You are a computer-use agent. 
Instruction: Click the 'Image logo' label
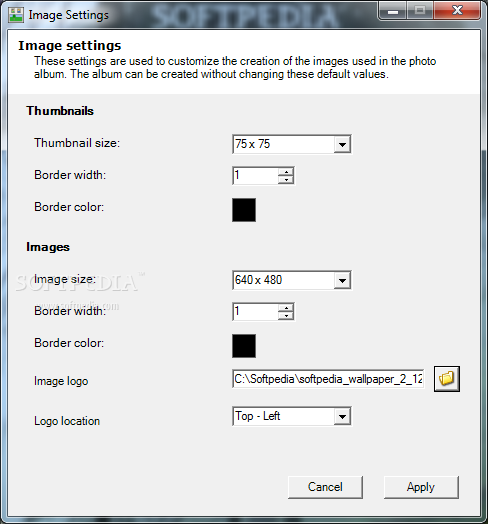tap(61, 381)
